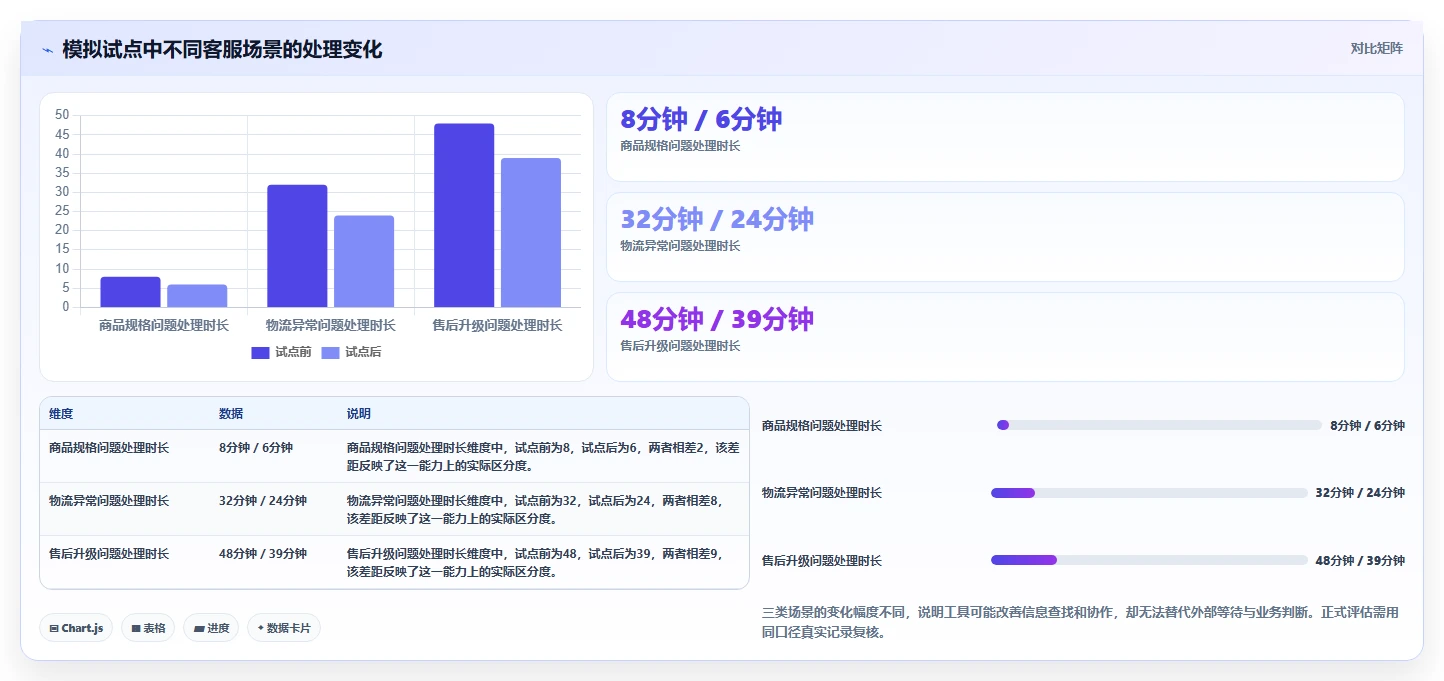Click the 物流异常问题处理时长 progress bar

(1149, 493)
